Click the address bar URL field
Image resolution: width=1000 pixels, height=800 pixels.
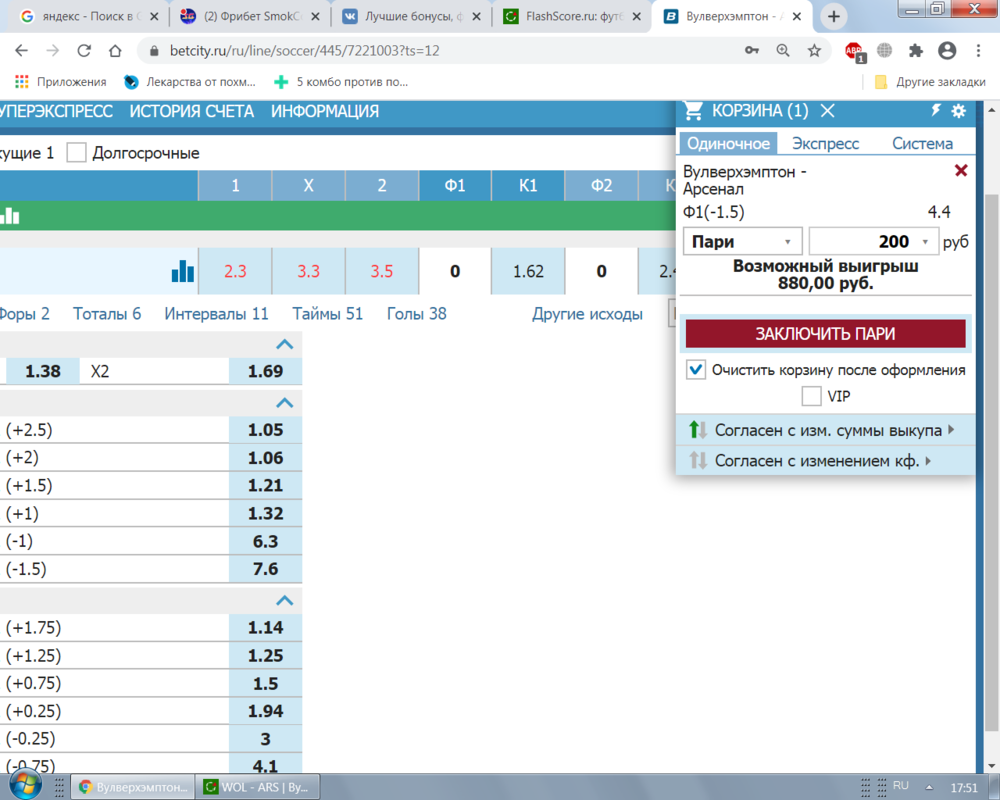click(446, 50)
